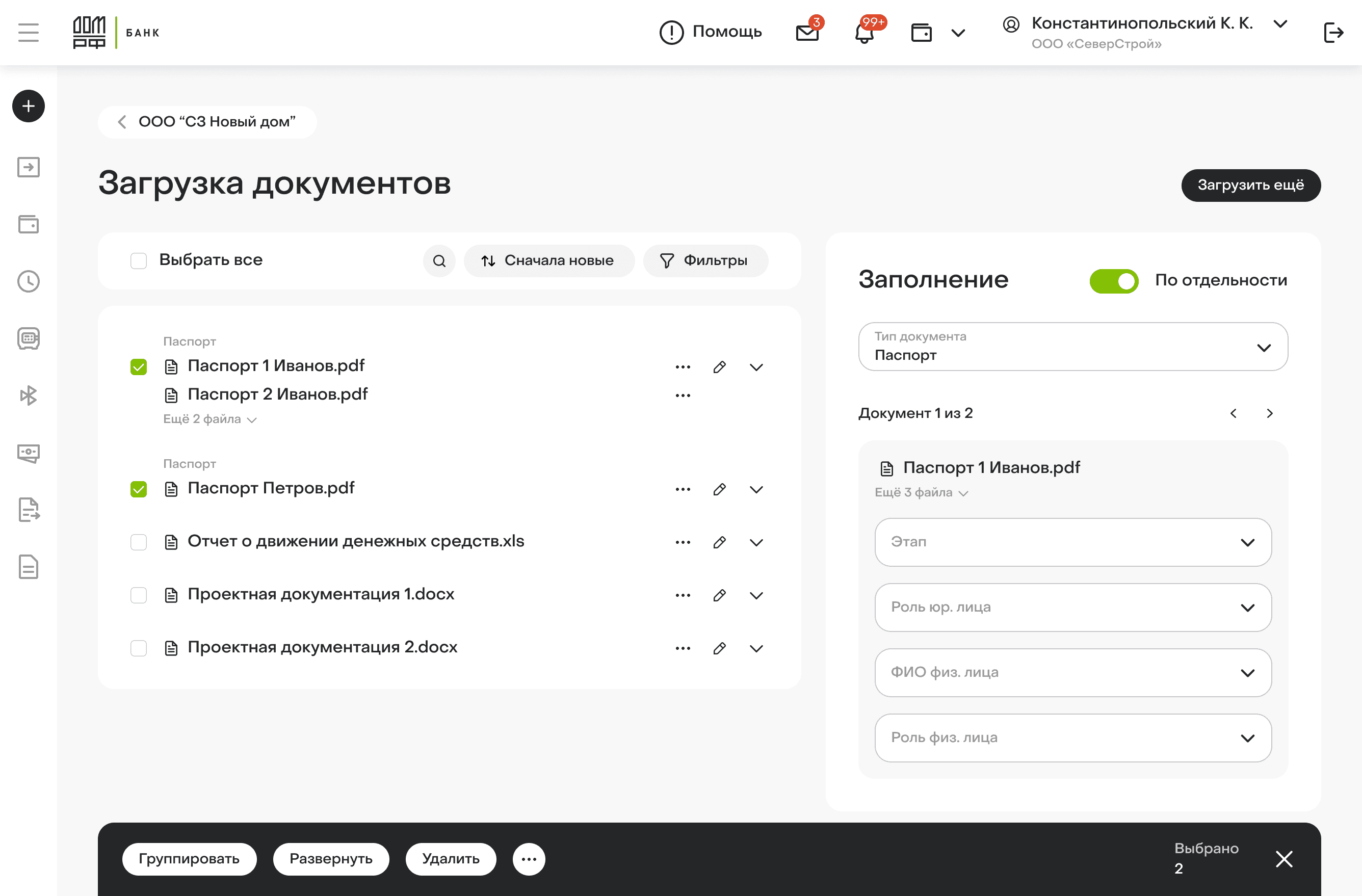Toggle the По отдельности switch
Image resolution: width=1362 pixels, height=896 pixels.
[1113, 281]
